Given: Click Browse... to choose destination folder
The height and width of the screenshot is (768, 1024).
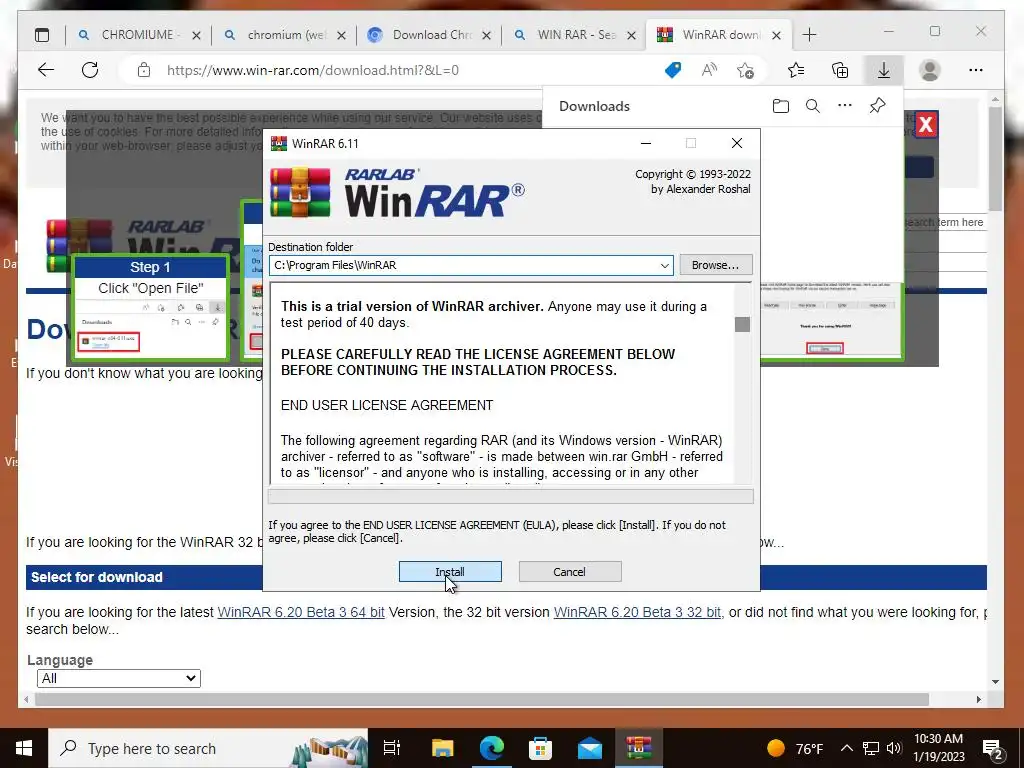Looking at the screenshot, I should click(716, 265).
